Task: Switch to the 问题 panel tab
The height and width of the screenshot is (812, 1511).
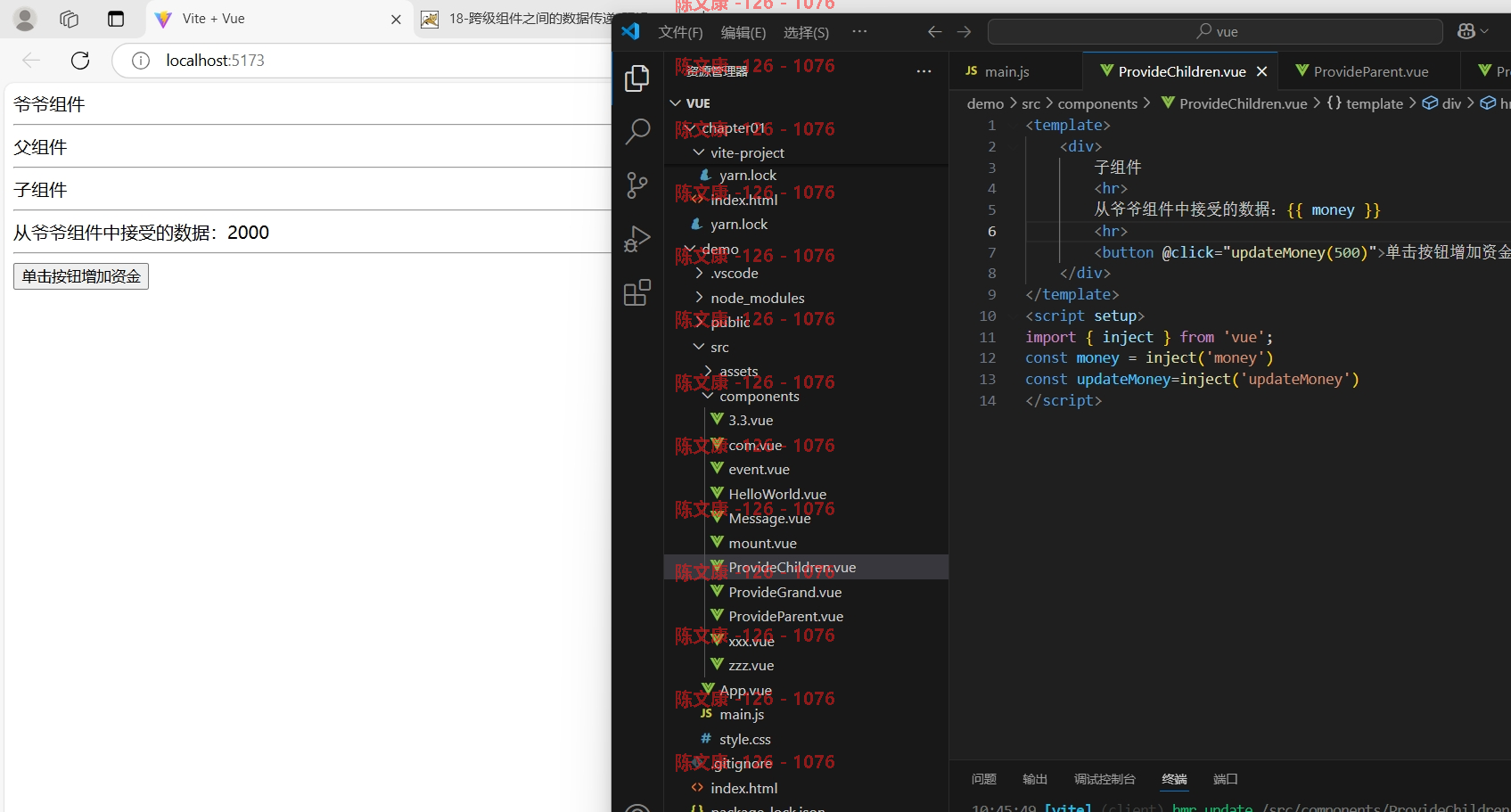Action: 984,779
